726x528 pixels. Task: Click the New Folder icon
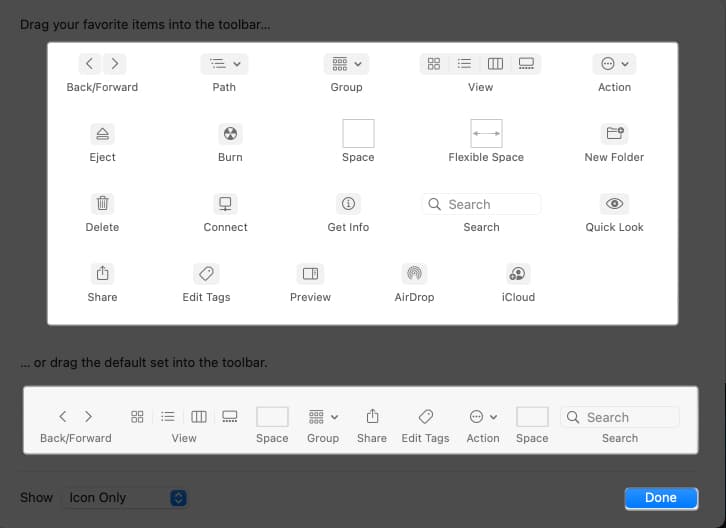click(614, 134)
